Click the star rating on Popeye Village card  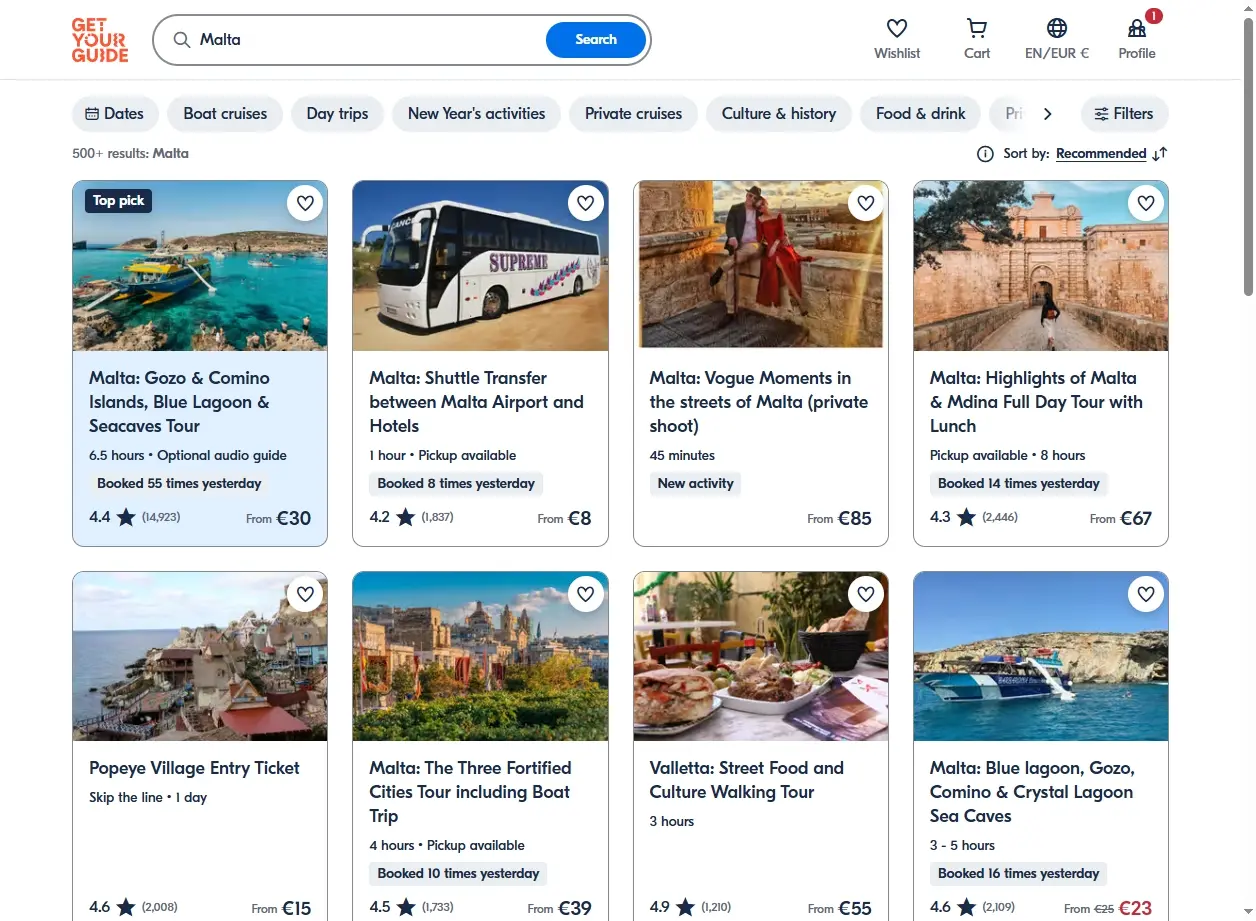tap(125, 907)
